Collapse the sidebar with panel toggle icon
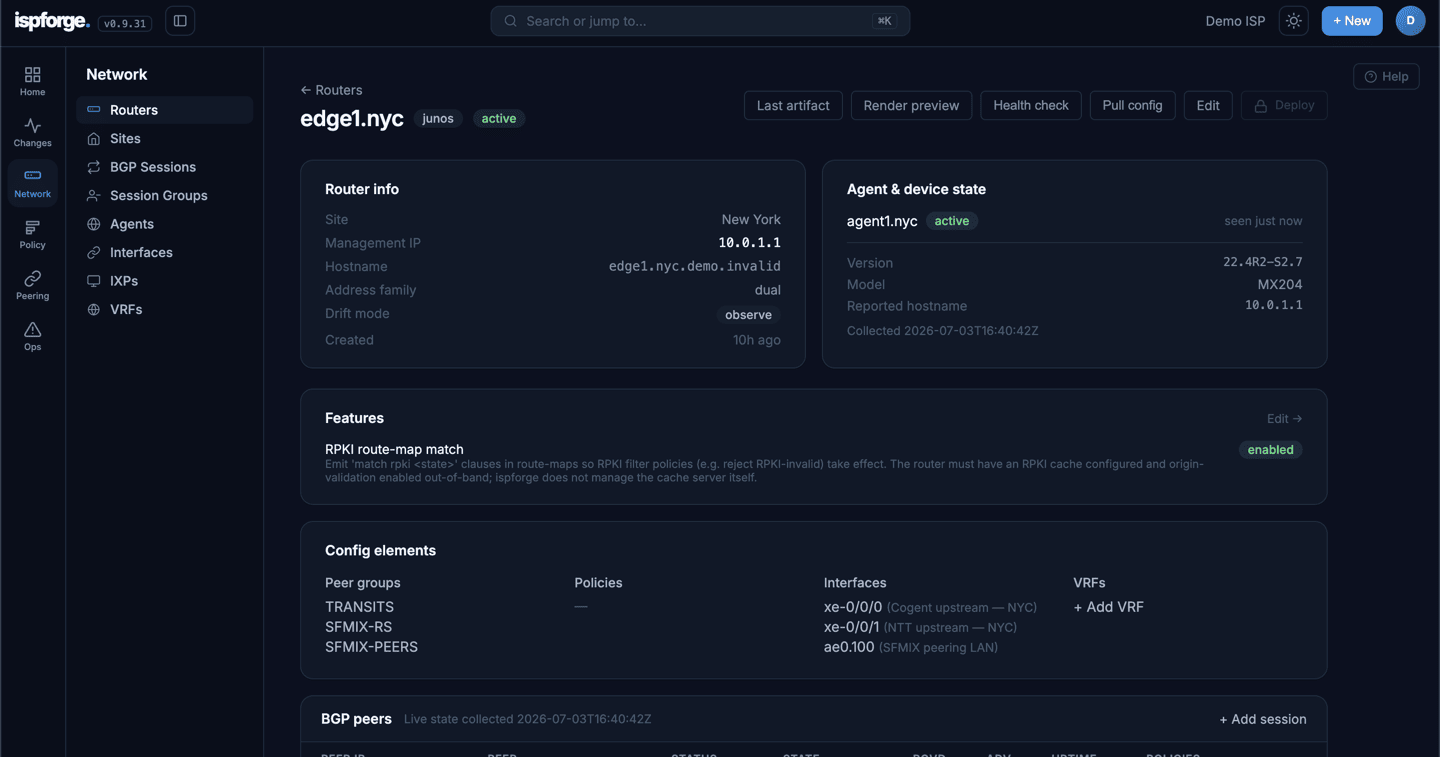The image size is (1440, 757). click(x=180, y=21)
